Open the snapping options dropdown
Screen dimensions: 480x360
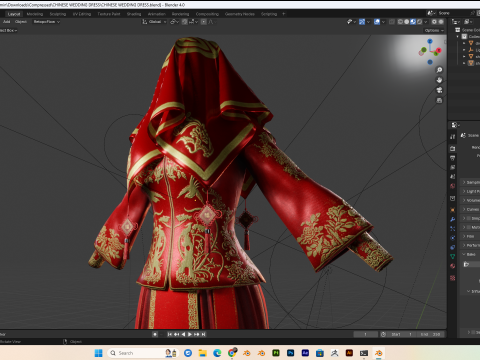click(194, 22)
